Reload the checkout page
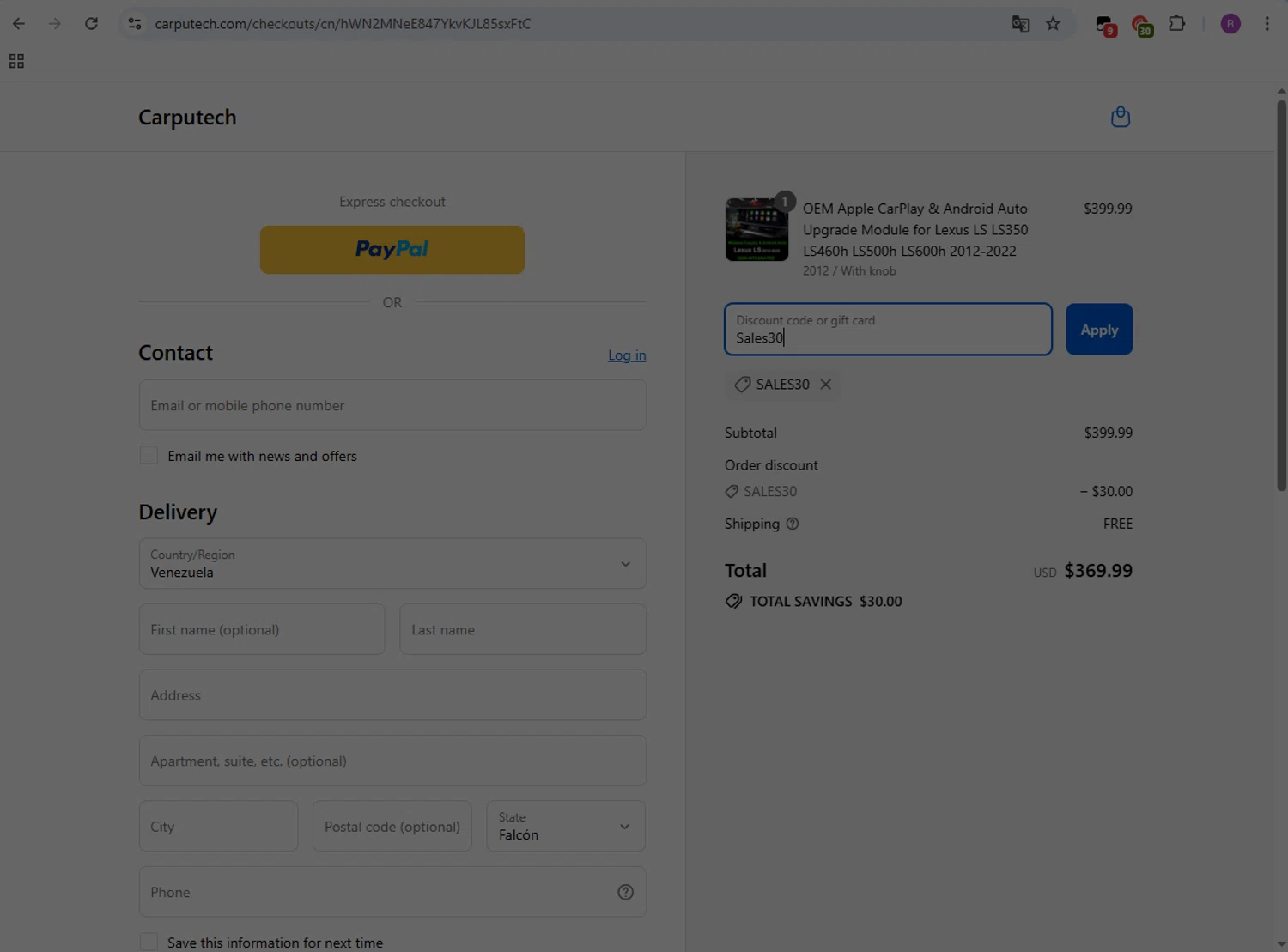Screen dimensions: 1288x952 [x=91, y=24]
